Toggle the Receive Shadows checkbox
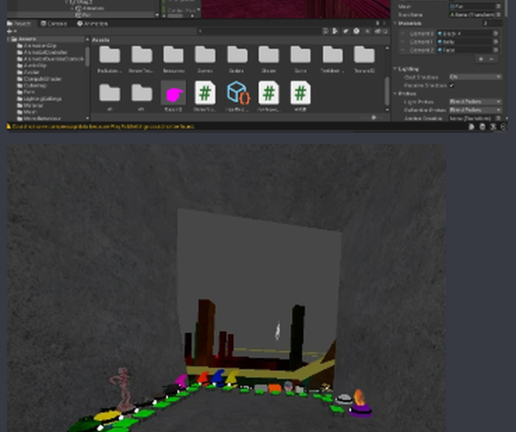Viewport: 516px width, 432px height. point(452,85)
